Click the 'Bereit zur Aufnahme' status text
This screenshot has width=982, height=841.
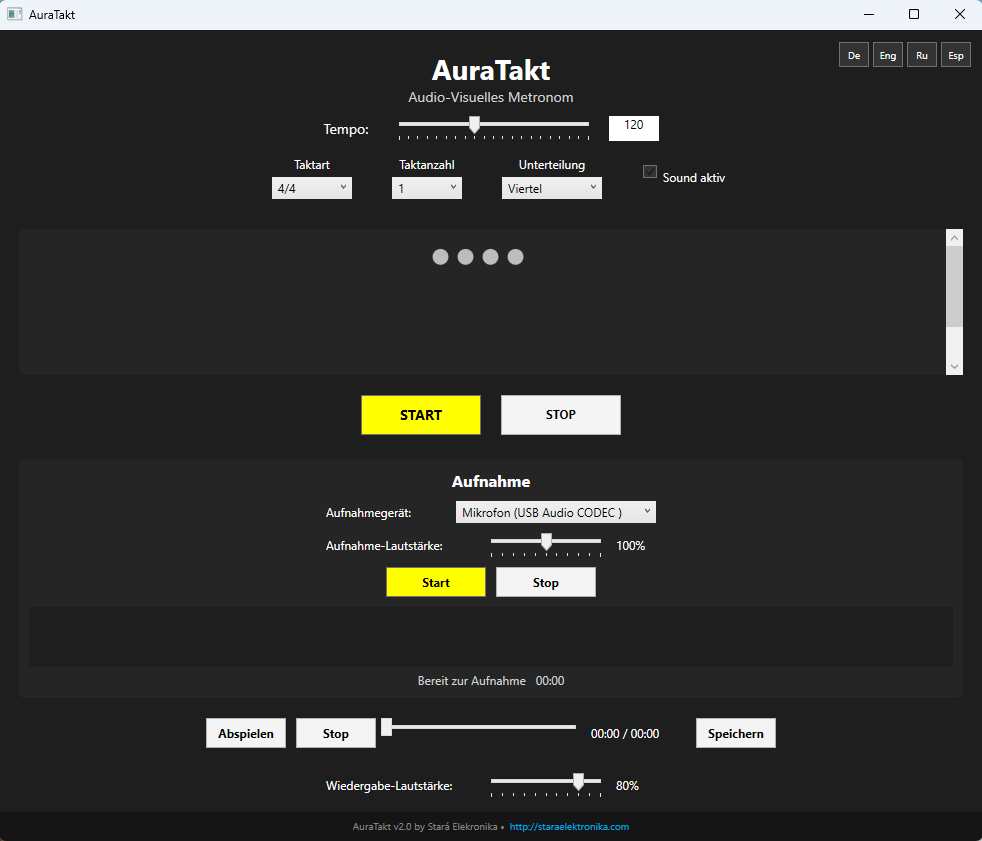472,681
